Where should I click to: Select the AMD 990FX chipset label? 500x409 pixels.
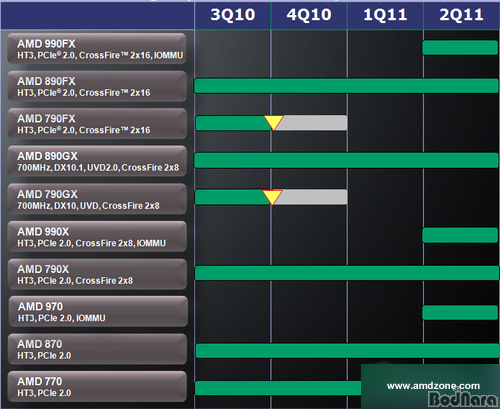tap(97, 48)
